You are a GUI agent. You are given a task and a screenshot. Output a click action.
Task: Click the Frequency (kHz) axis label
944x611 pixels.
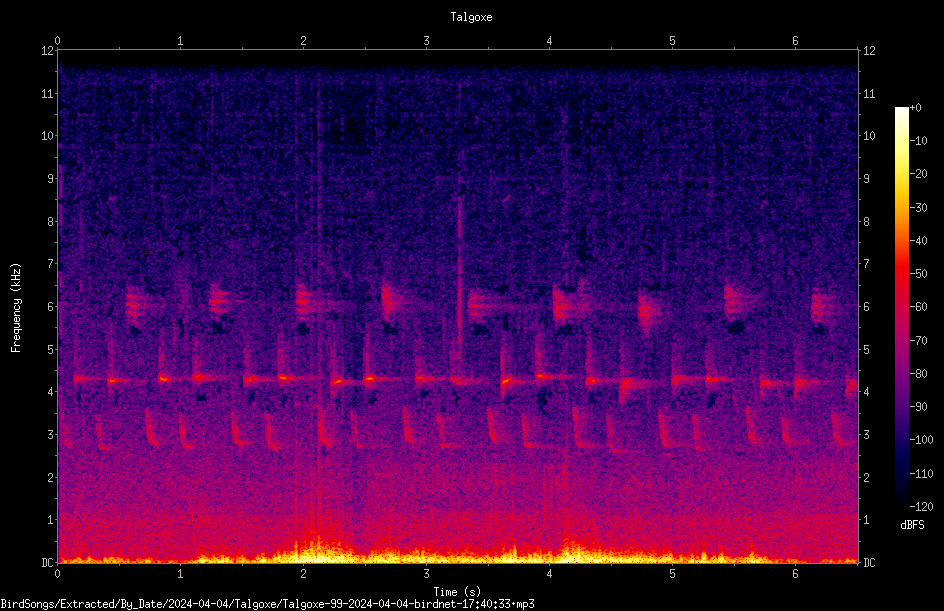16,307
